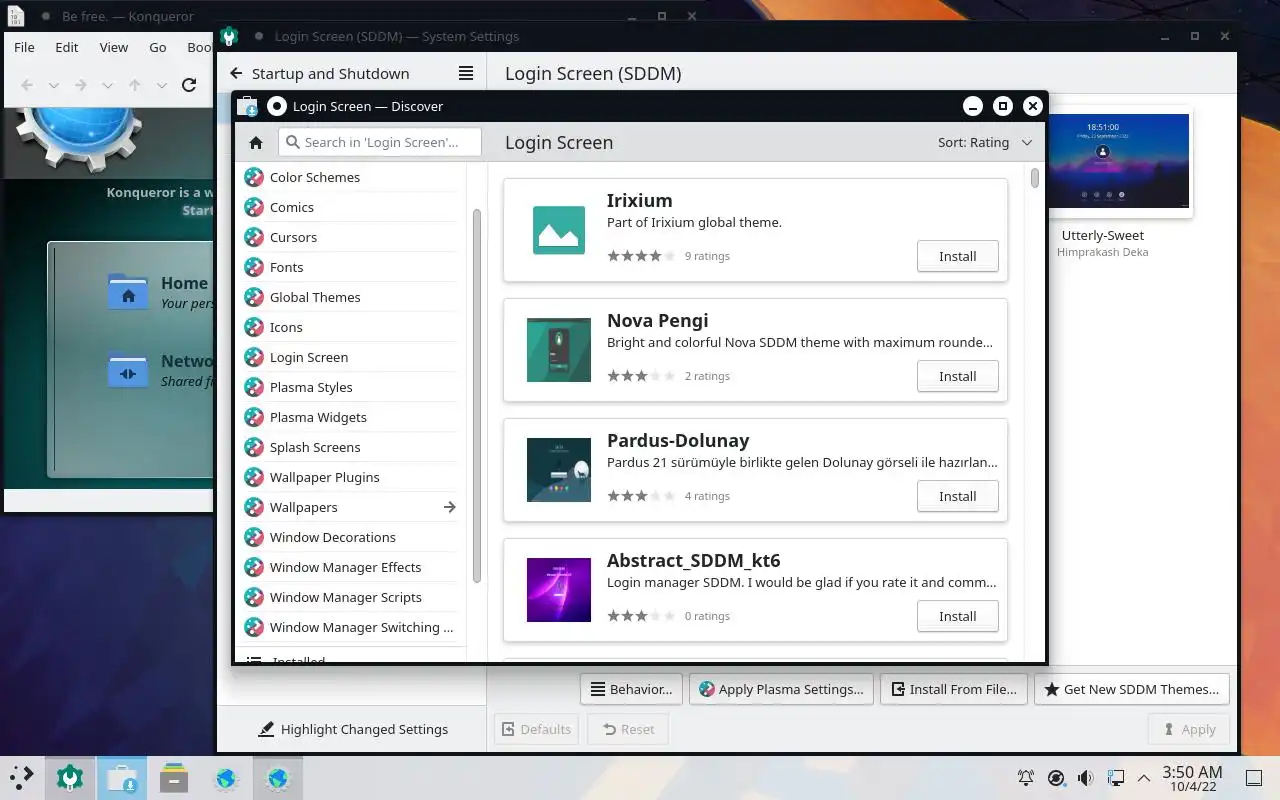Open the Home folder icon in Konqueror
Screen dimensions: 1280x800
click(128, 293)
